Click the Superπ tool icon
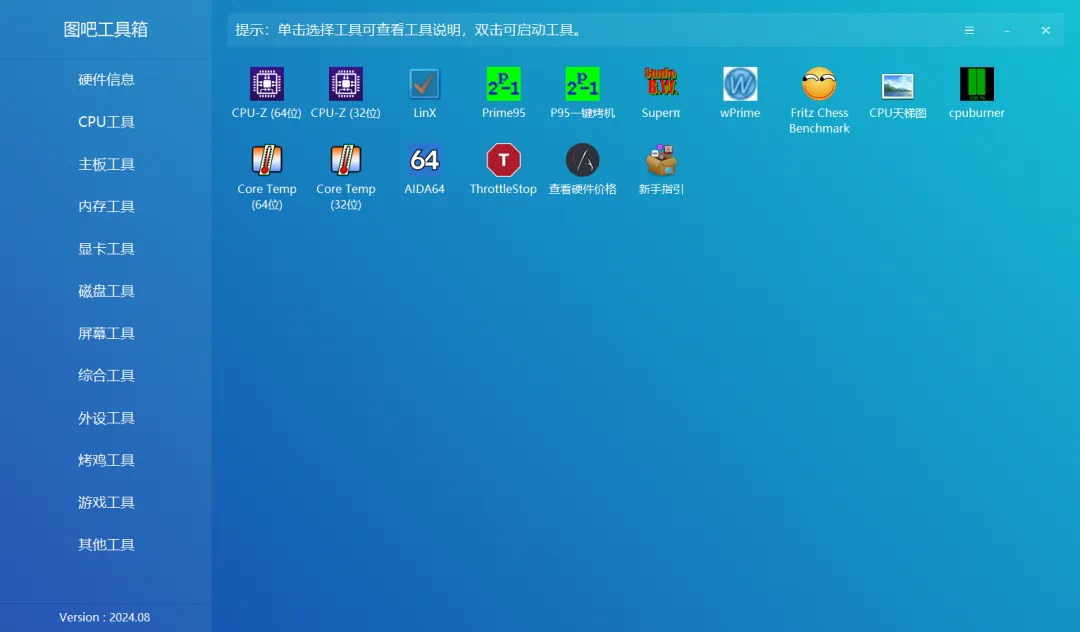 pyautogui.click(x=661, y=83)
